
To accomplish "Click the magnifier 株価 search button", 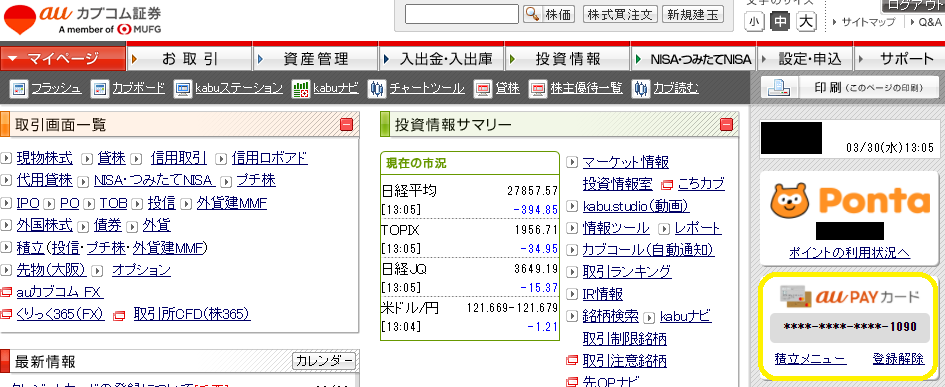I will click(548, 14).
